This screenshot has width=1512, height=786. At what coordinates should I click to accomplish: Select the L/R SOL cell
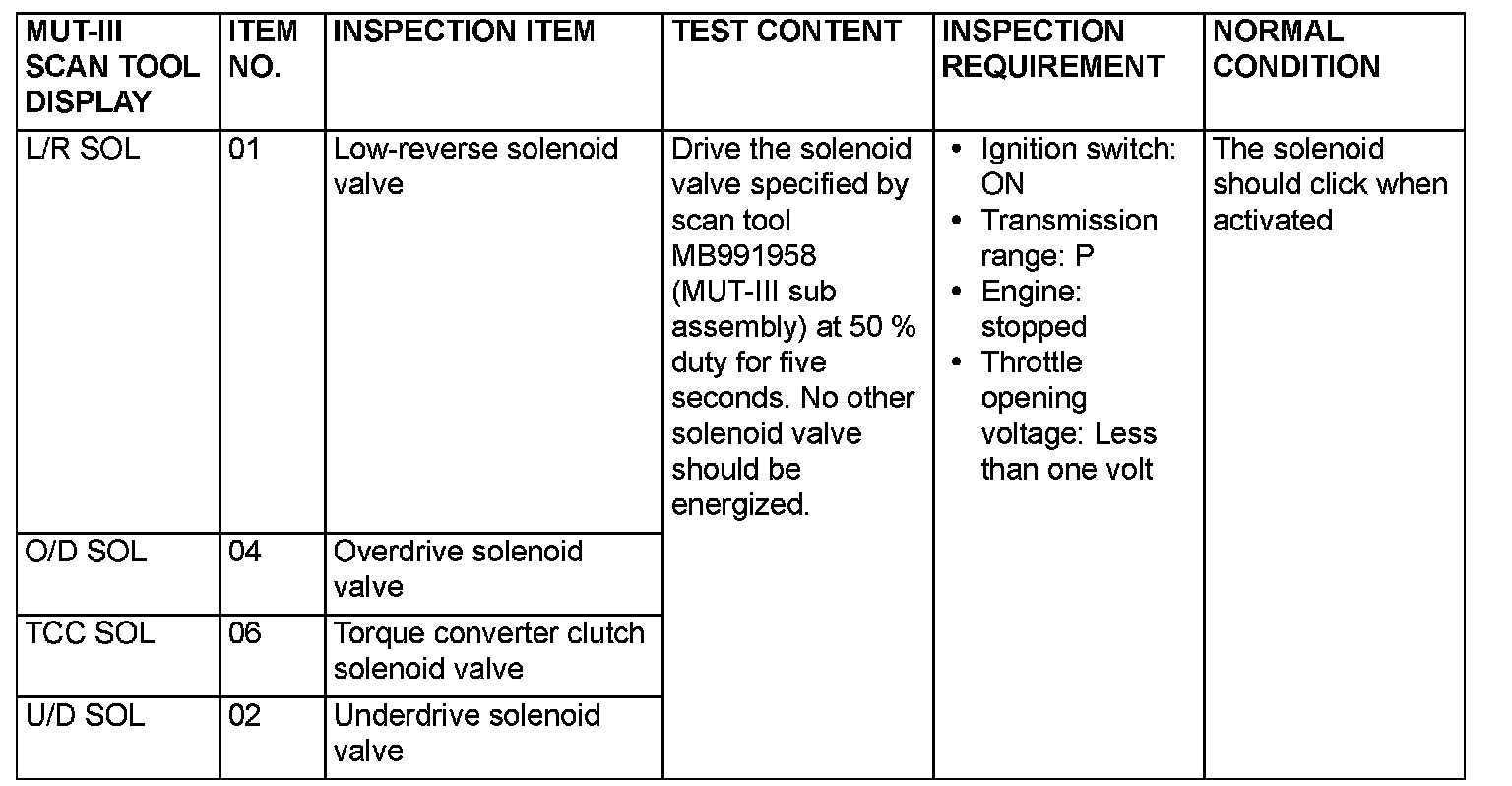click(x=83, y=150)
